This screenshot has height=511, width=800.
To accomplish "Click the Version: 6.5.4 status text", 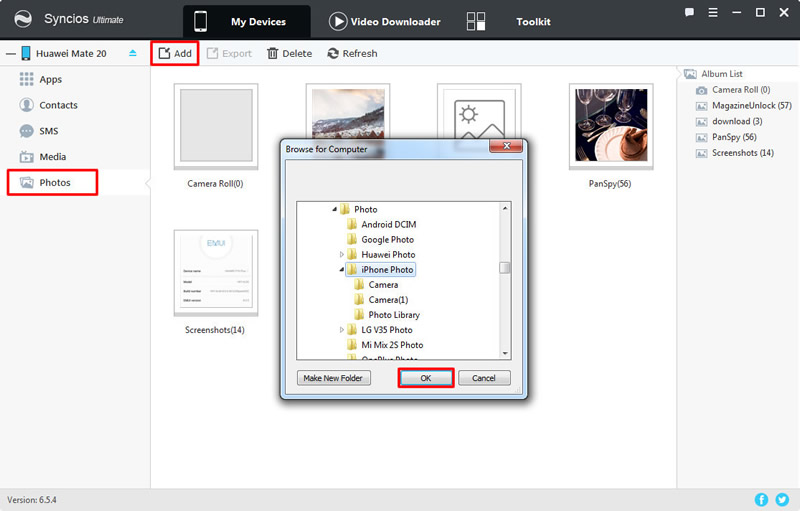I will [32, 500].
